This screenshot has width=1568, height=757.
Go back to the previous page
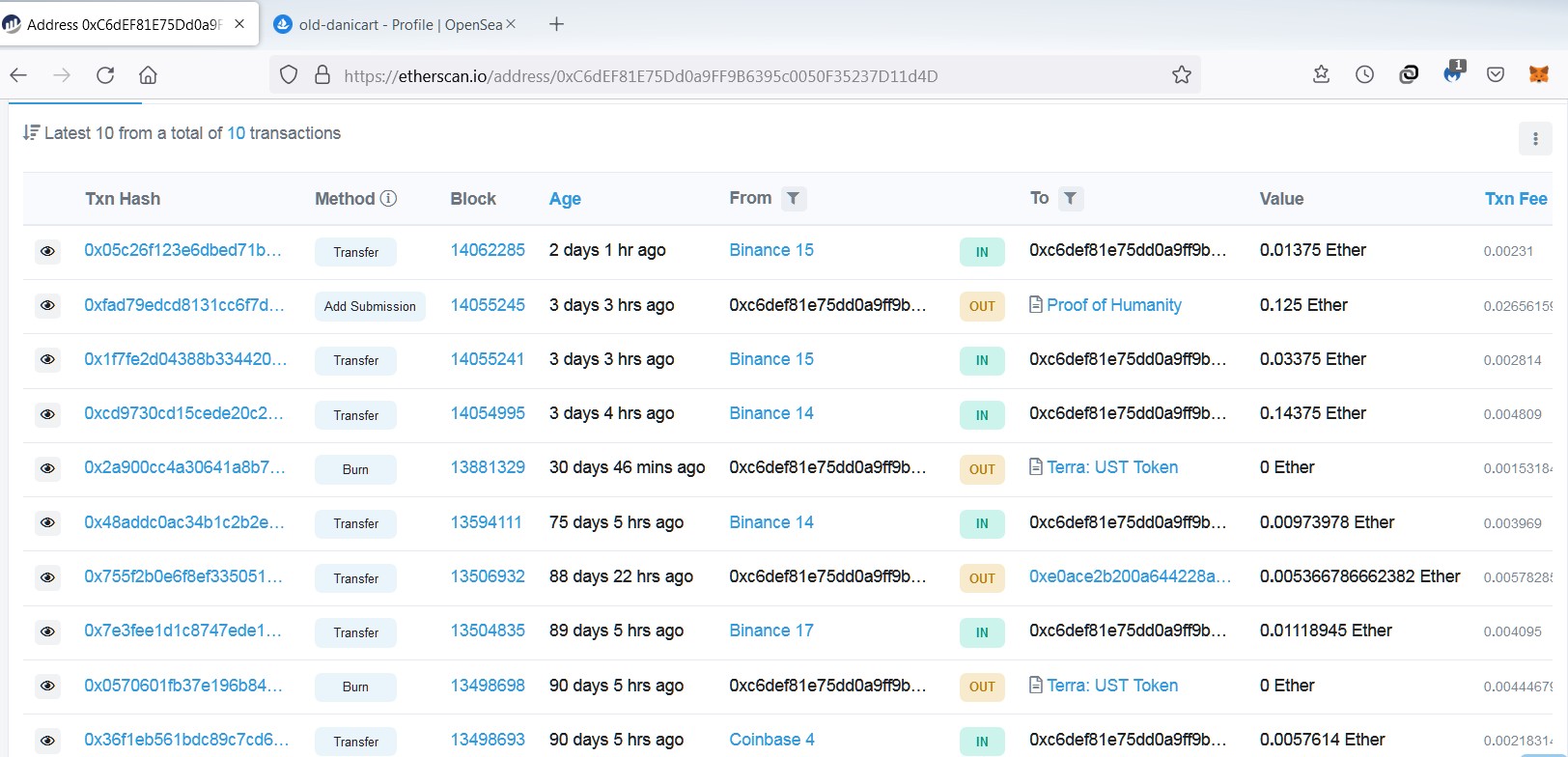[18, 75]
